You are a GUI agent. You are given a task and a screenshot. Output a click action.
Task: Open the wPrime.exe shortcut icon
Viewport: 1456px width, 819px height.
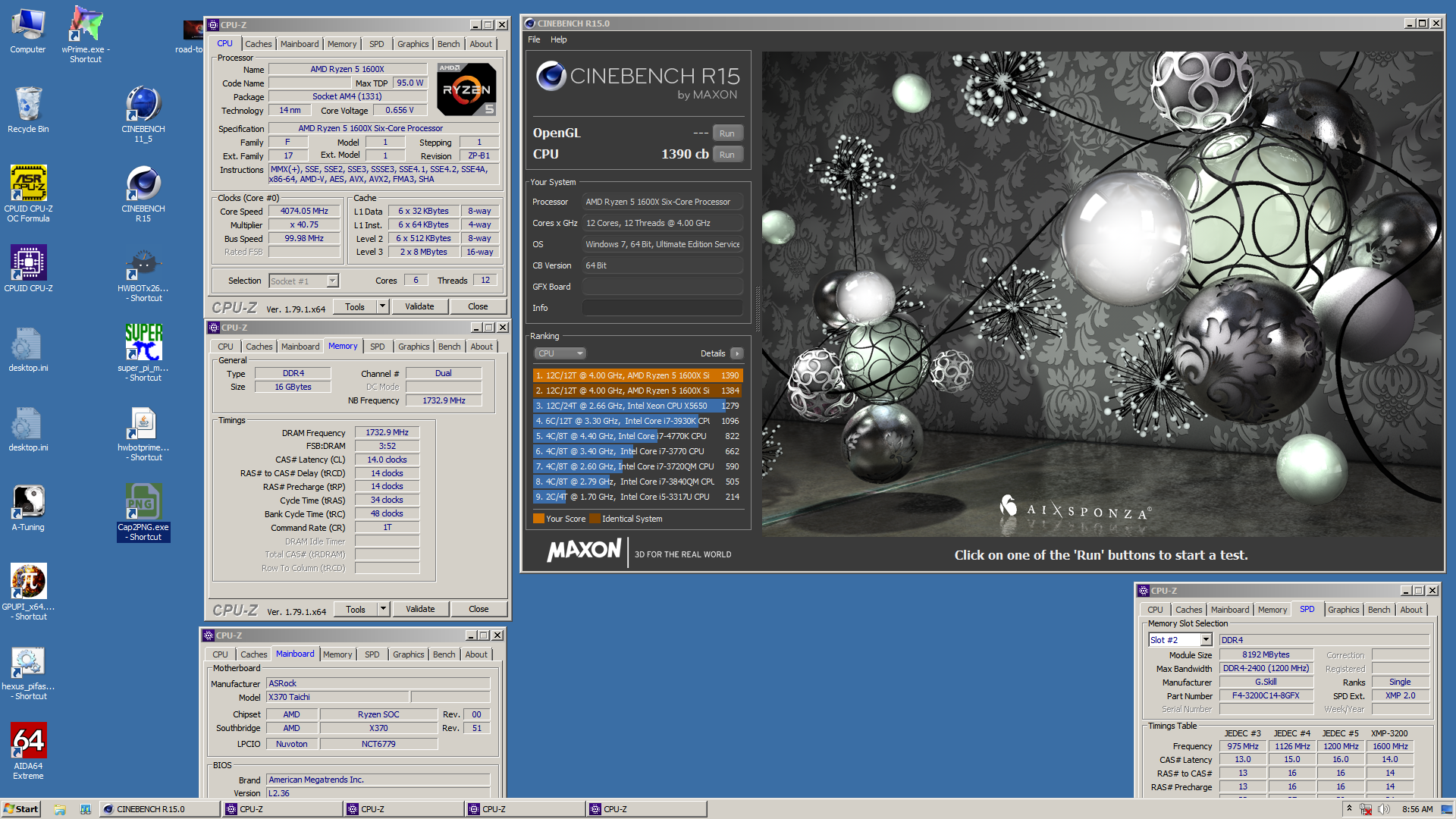coord(86,34)
